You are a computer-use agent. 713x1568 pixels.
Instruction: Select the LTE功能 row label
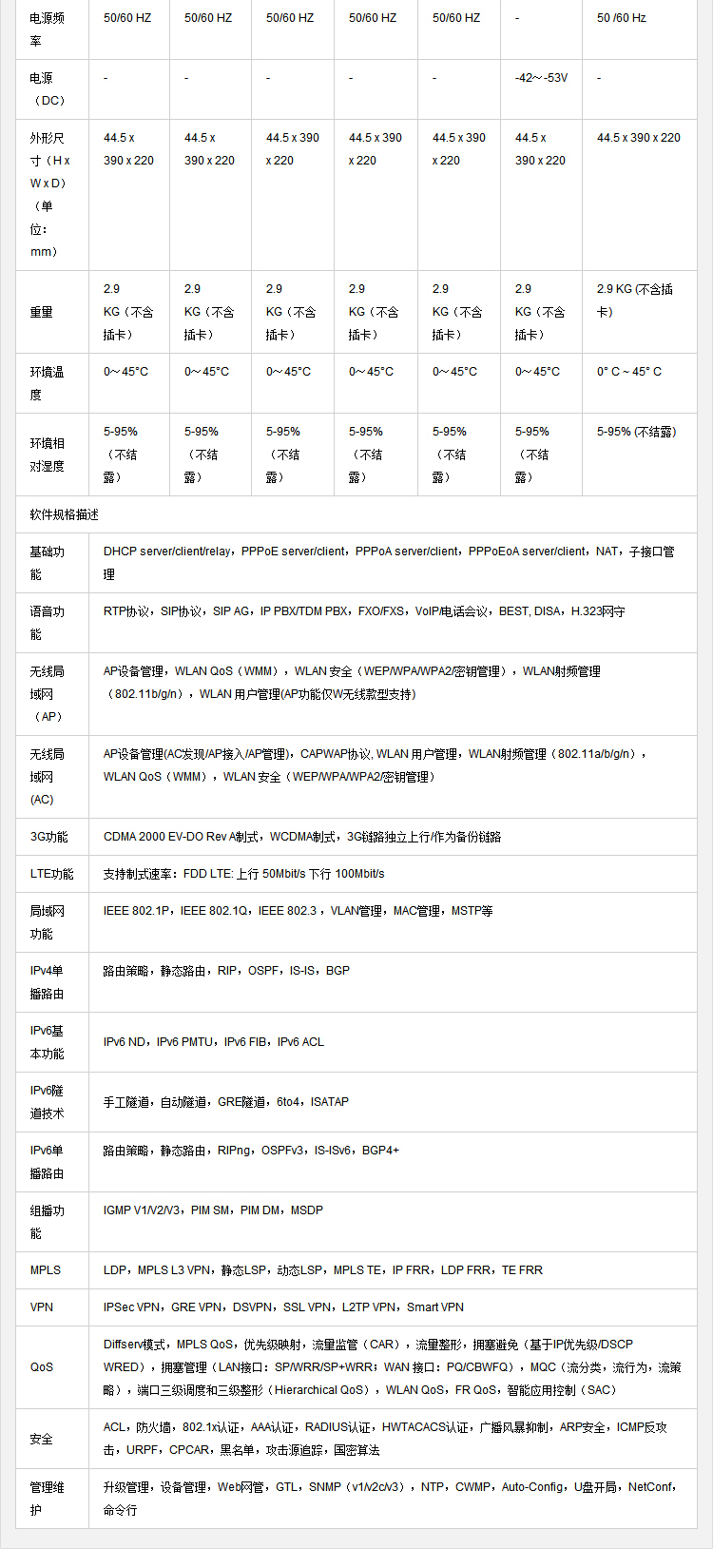click(51, 874)
